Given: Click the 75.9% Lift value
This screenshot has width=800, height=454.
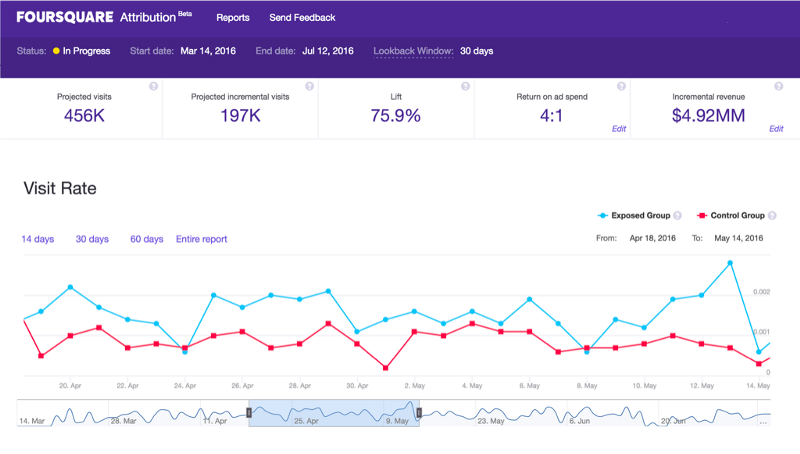Looking at the screenshot, I should point(396,116).
